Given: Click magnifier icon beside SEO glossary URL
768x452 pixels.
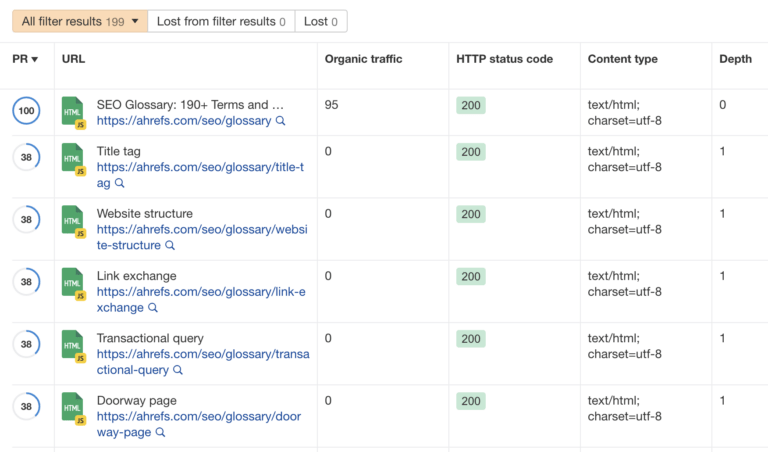Looking at the screenshot, I should tap(281, 121).
